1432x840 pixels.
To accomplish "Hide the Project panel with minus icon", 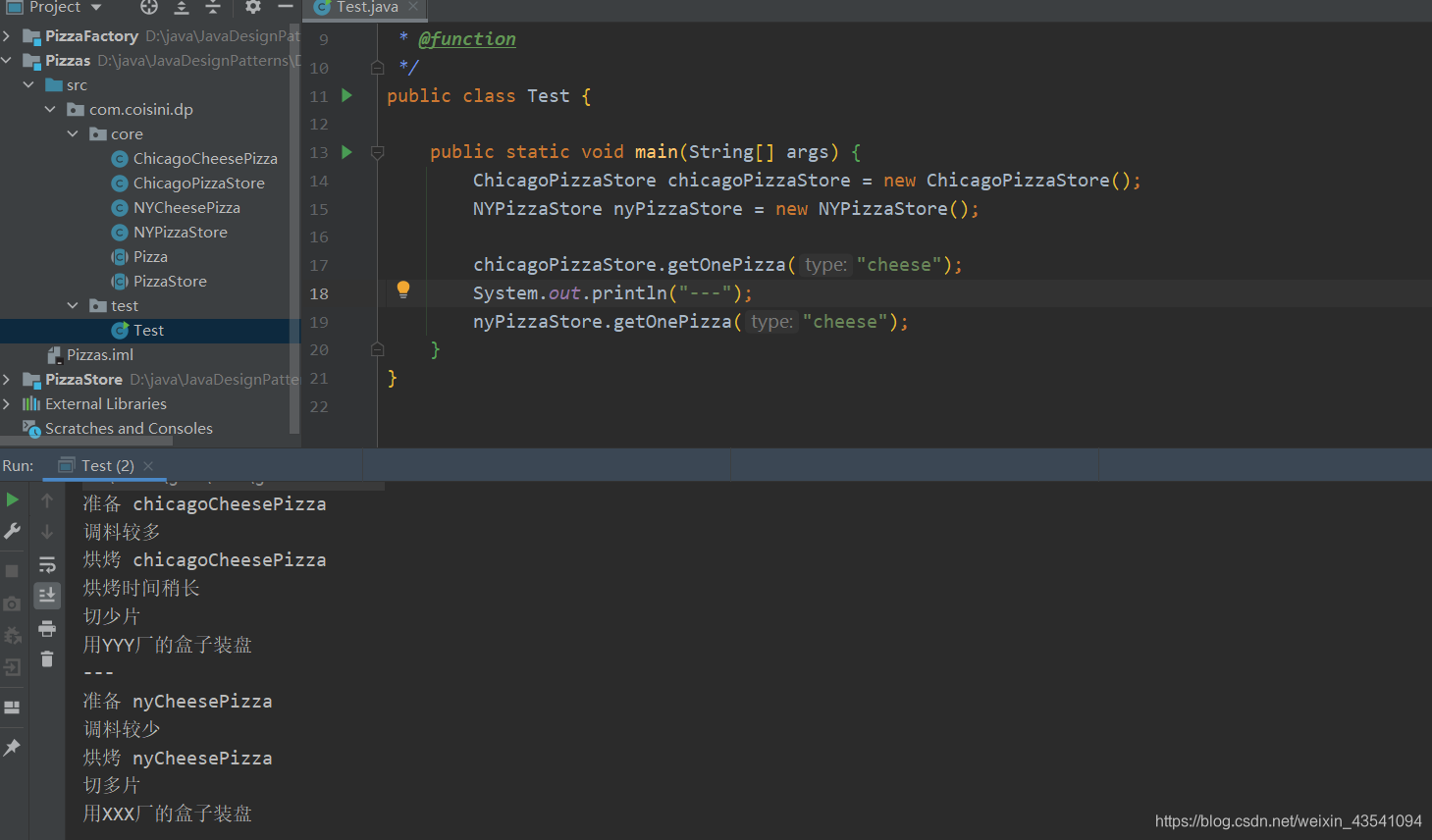I will 286,7.
